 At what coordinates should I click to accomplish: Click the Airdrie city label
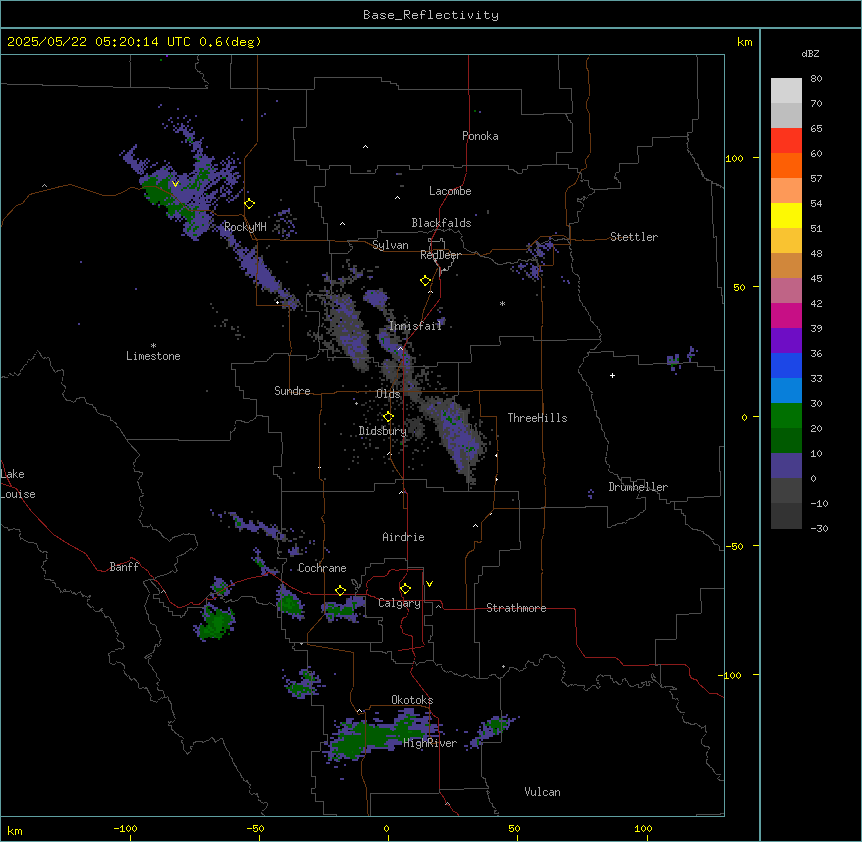click(403, 537)
